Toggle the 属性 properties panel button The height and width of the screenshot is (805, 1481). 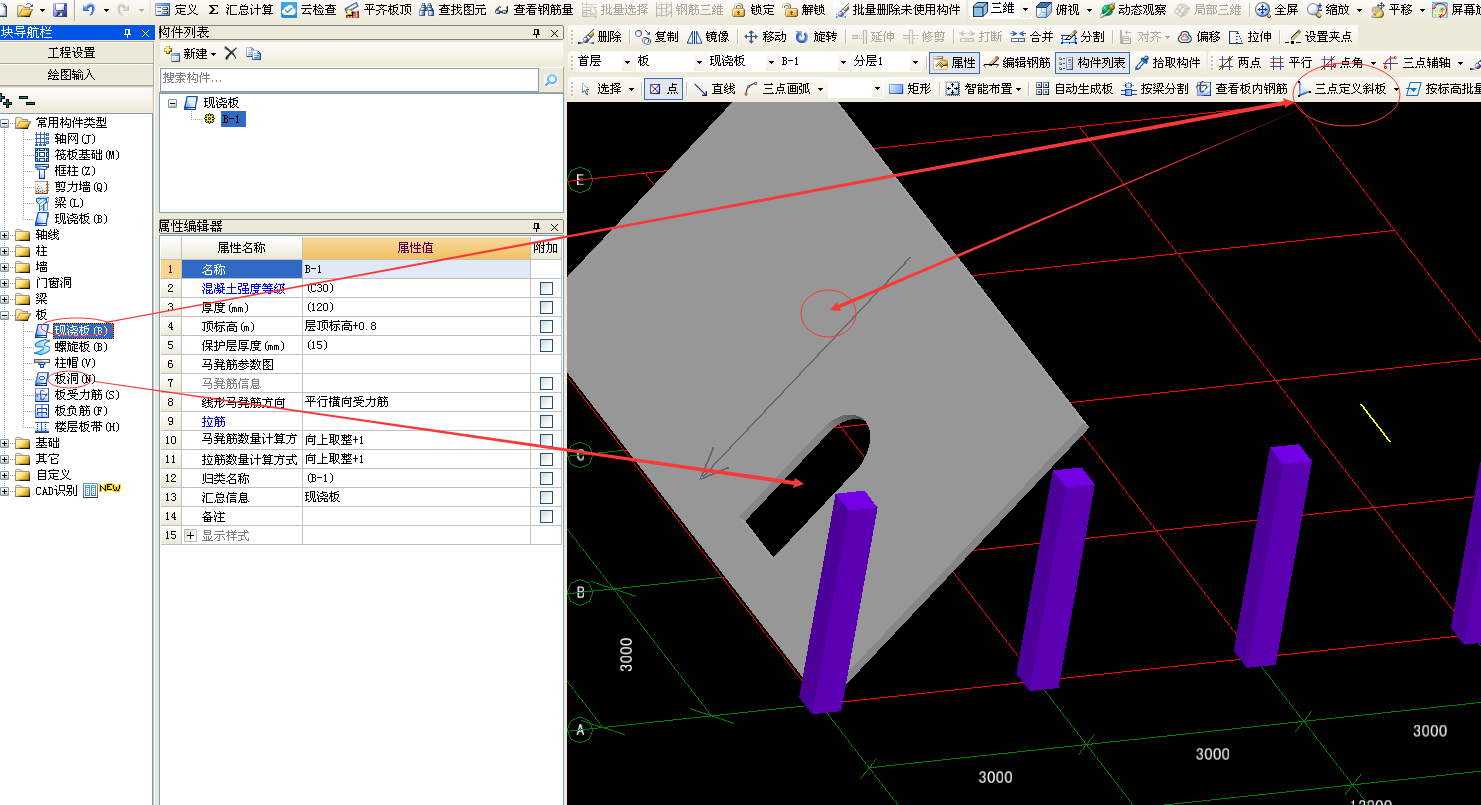954,62
